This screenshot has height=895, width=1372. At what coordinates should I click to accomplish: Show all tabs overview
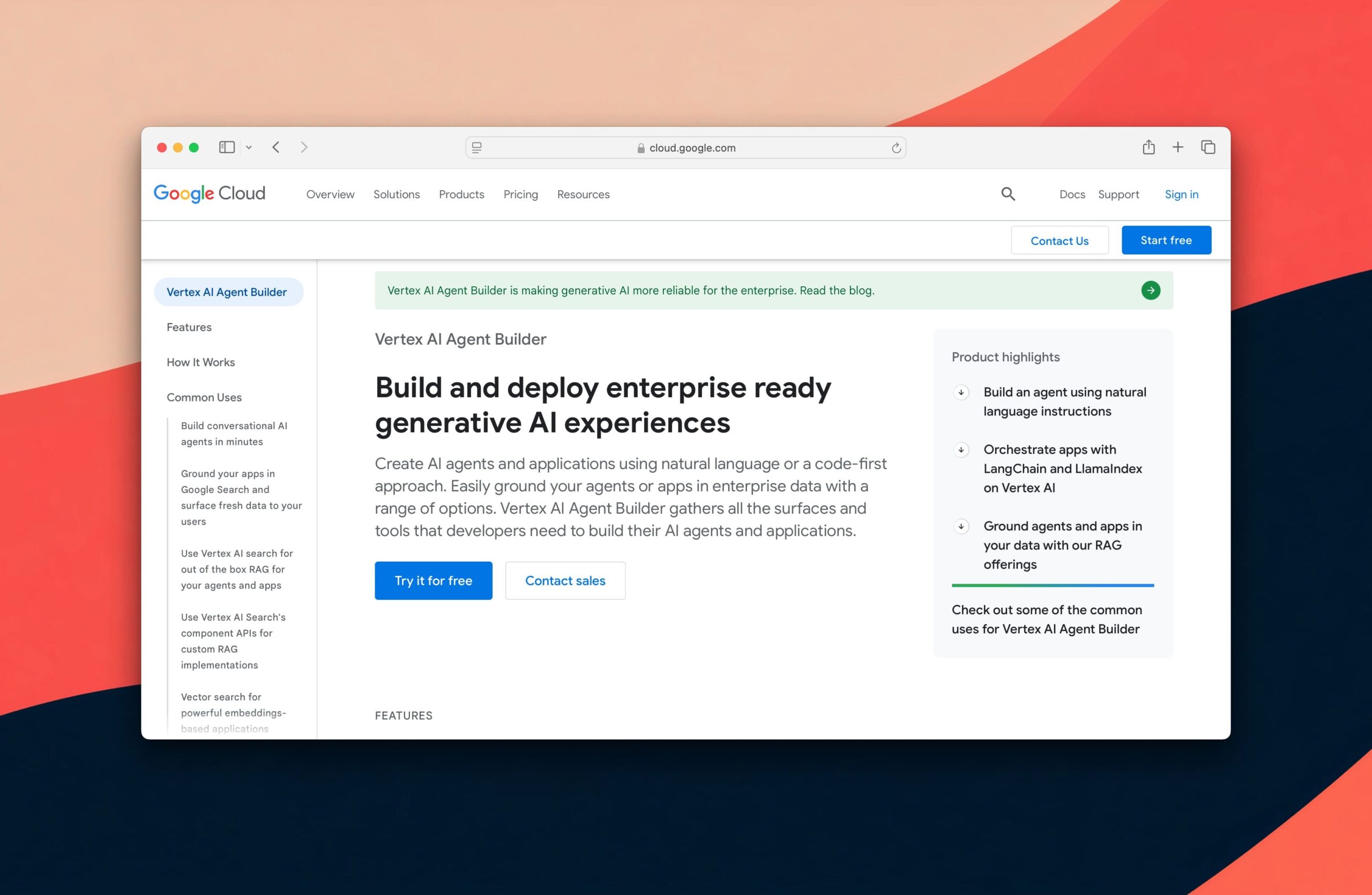1207,147
